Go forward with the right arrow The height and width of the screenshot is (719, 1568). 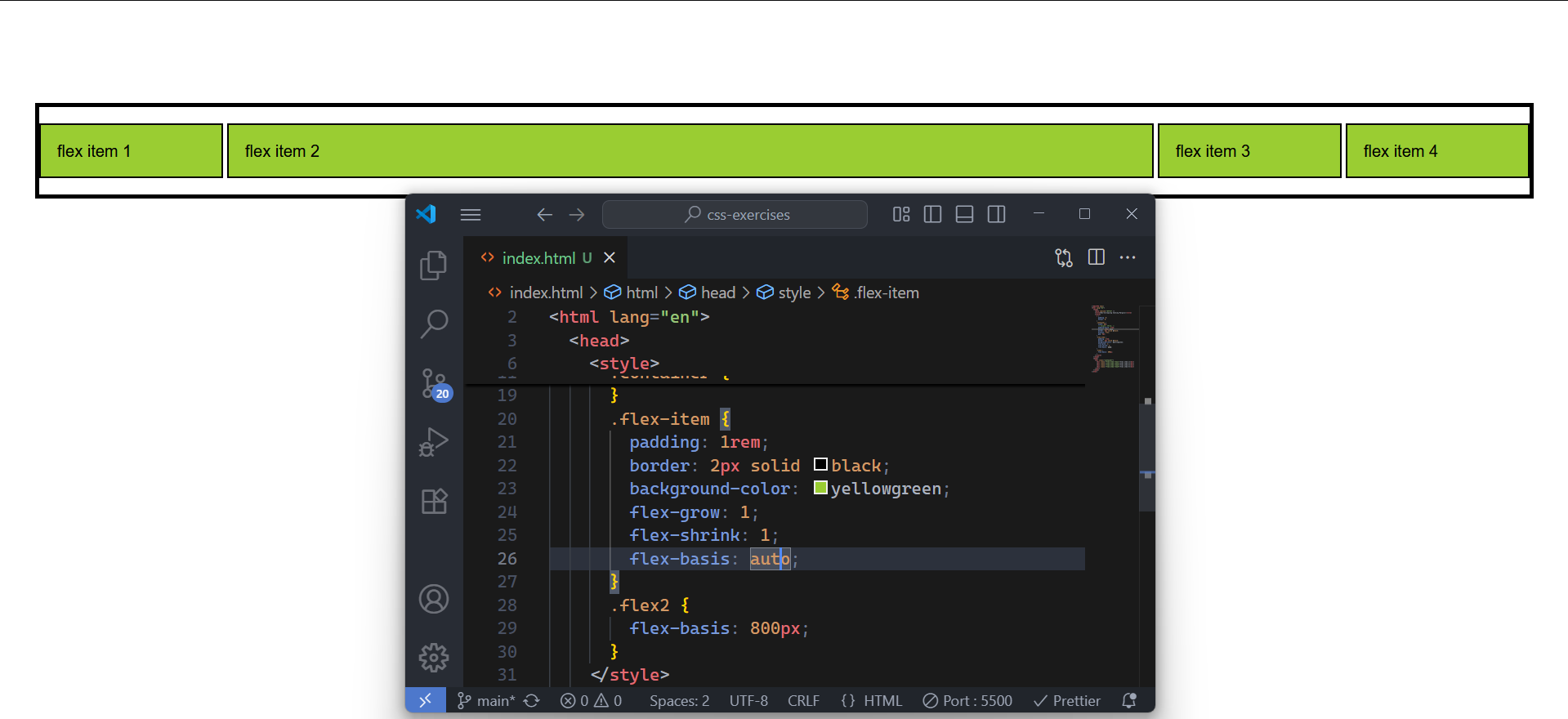[x=577, y=215]
